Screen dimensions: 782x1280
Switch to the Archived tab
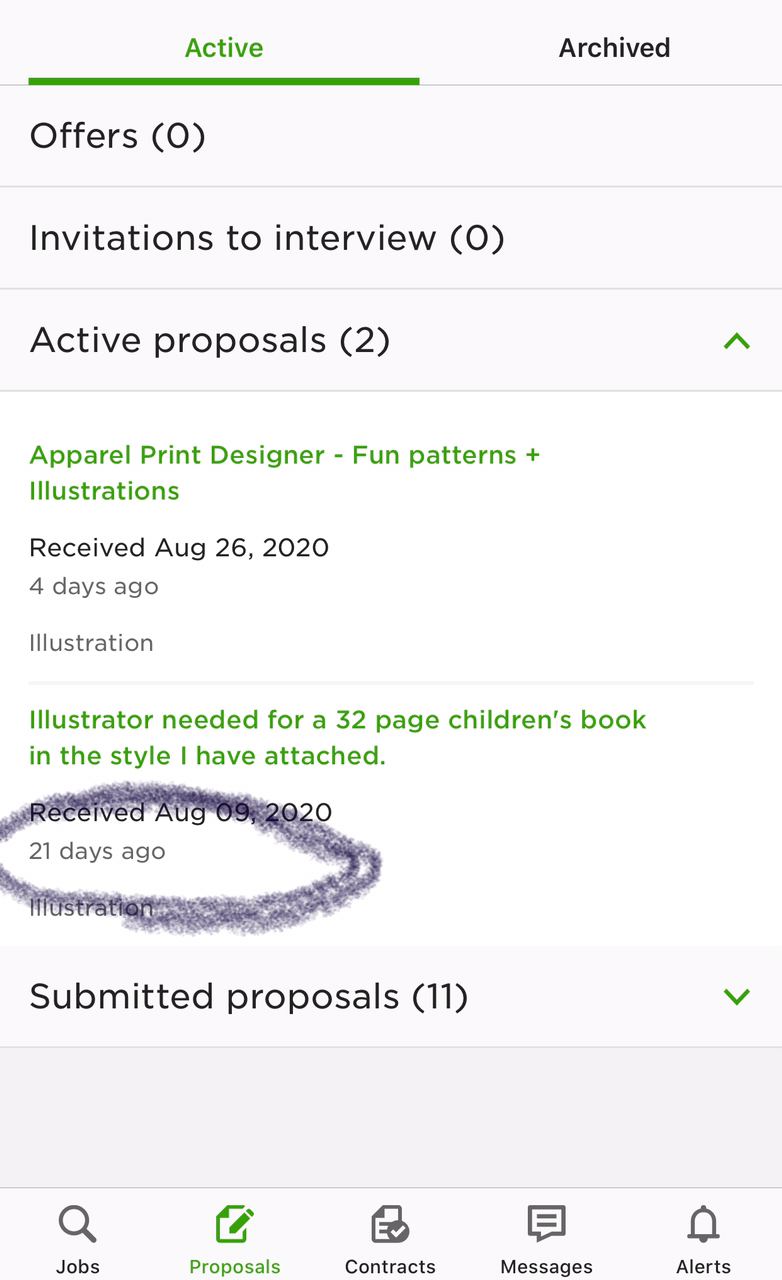(x=614, y=48)
